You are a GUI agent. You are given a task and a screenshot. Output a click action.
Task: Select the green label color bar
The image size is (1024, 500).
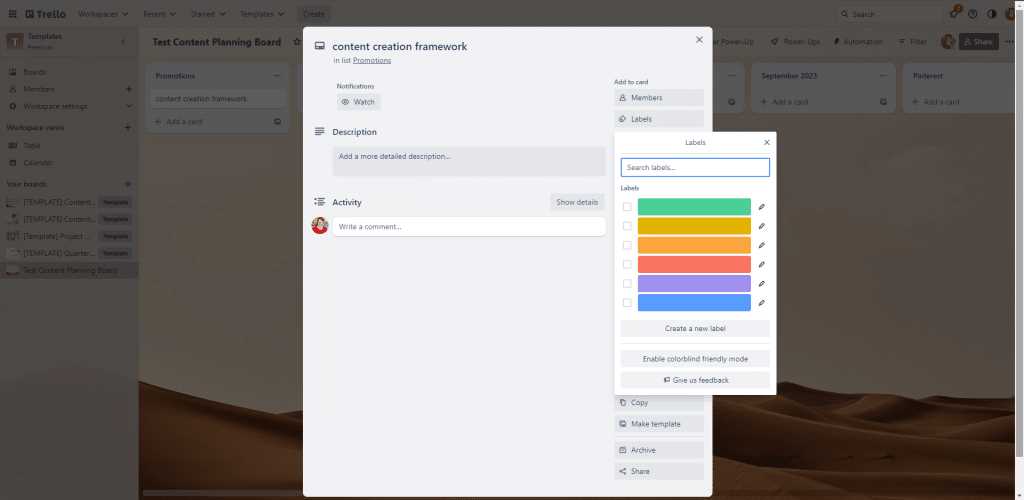(694, 207)
